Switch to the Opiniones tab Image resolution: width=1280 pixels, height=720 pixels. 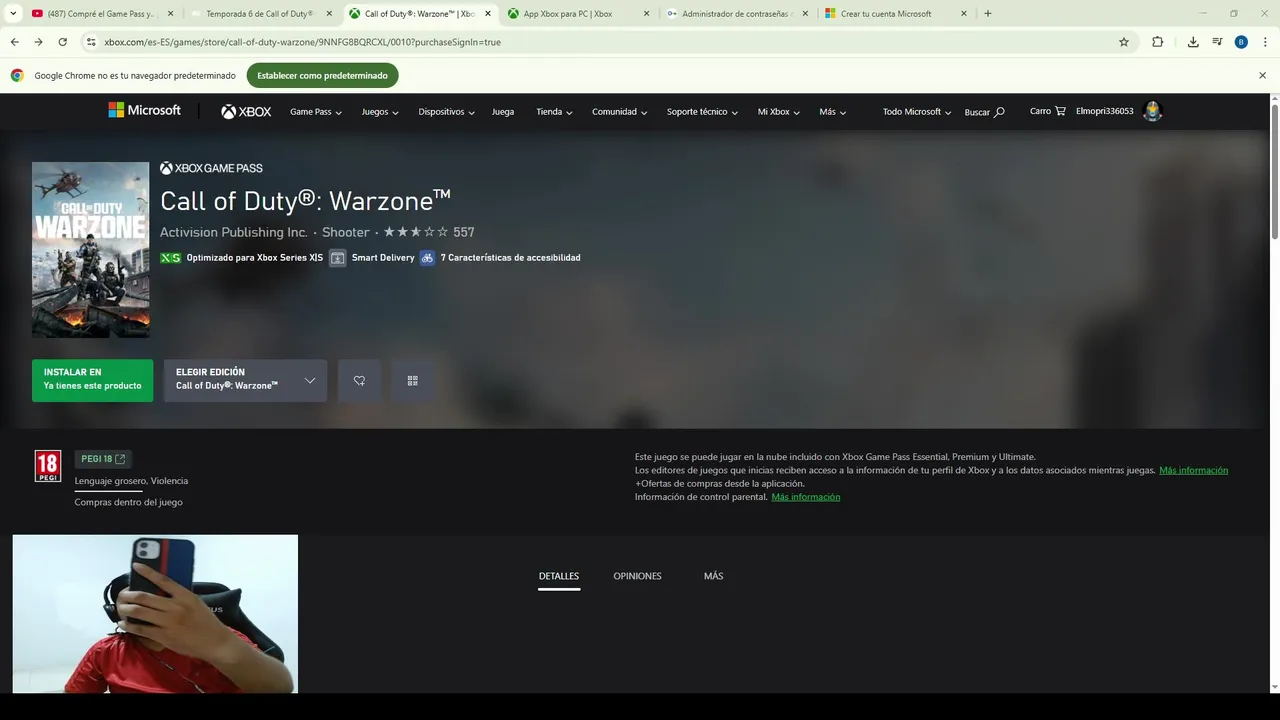(x=637, y=576)
